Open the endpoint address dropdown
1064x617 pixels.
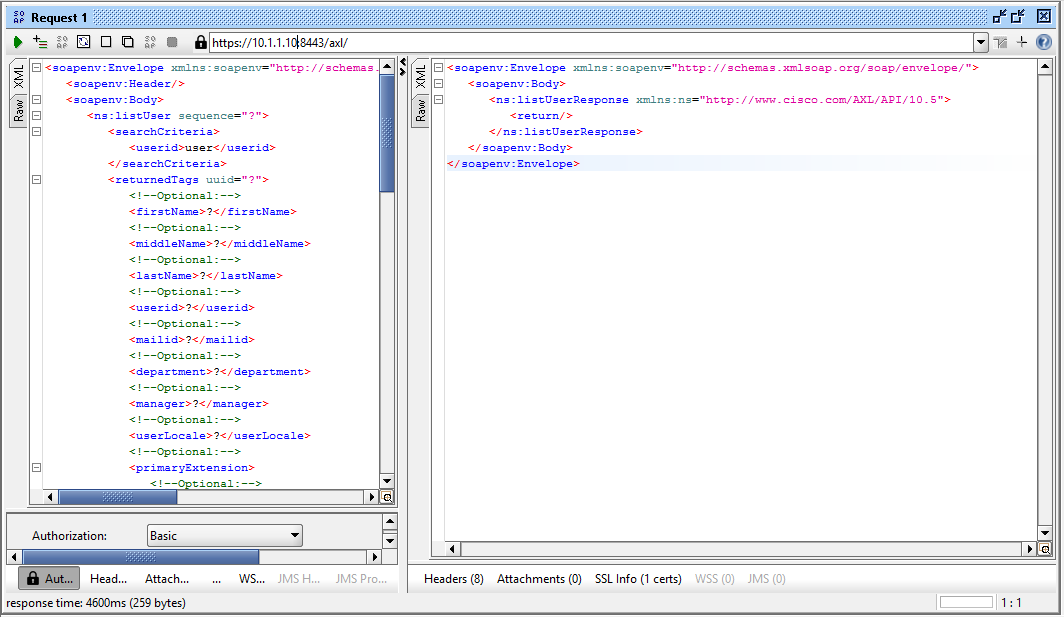[979, 41]
